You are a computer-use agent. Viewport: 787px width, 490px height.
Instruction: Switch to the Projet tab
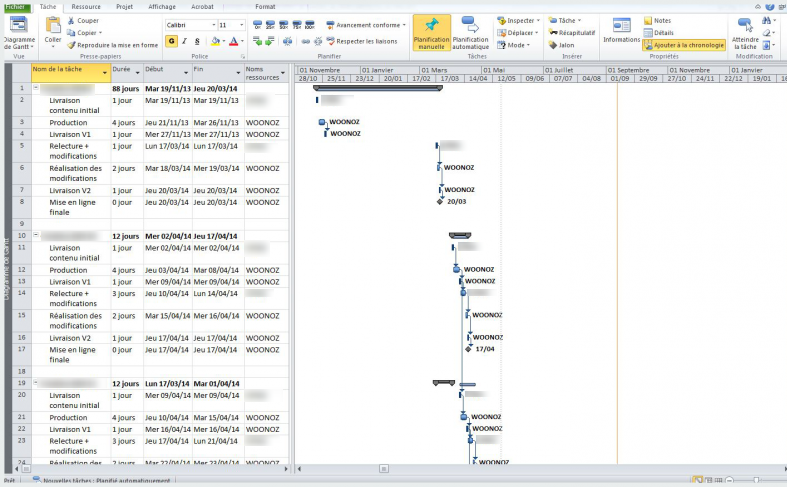(124, 7)
